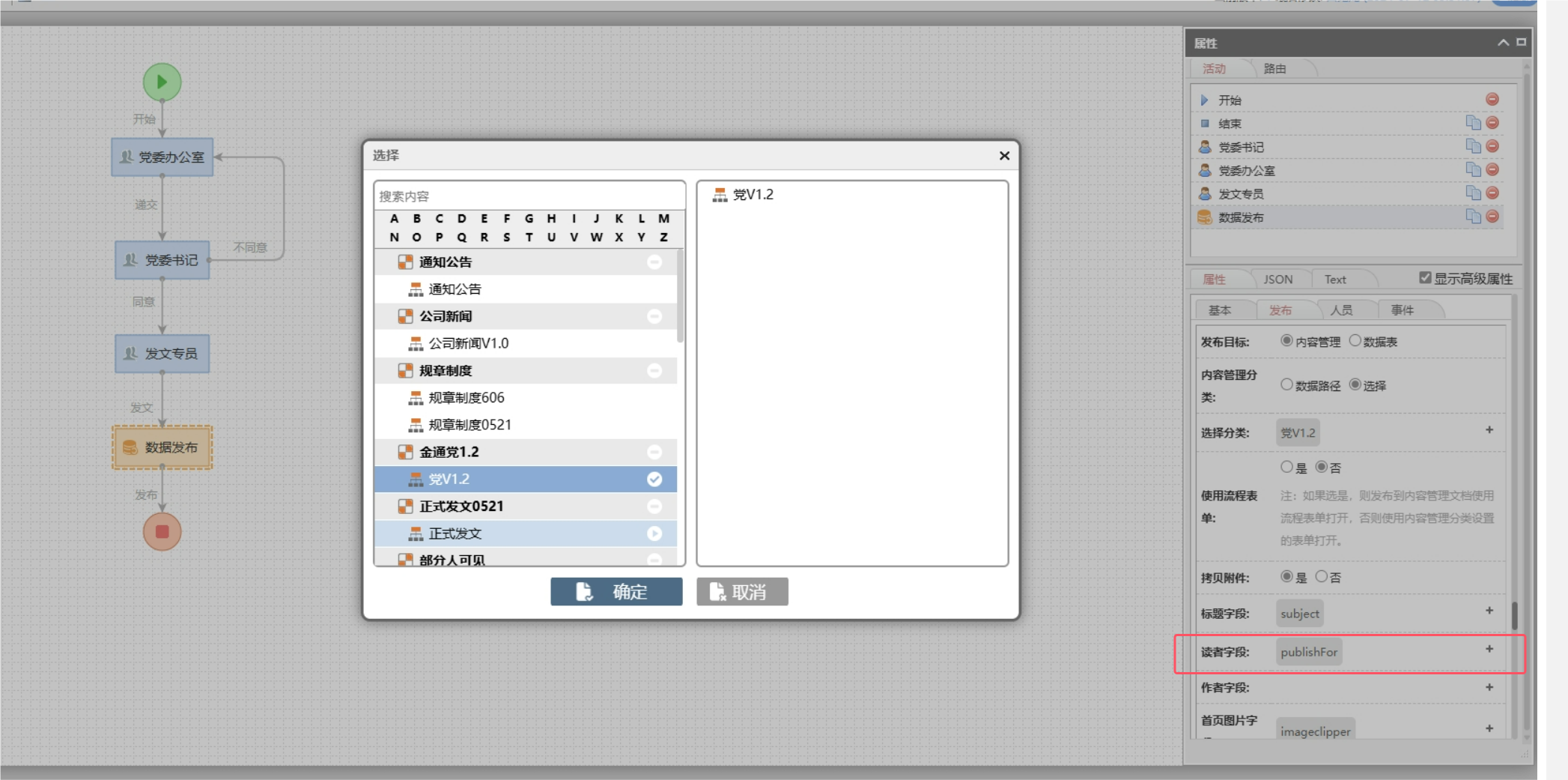Delete the 开始 activity with its red icon
The image size is (1568, 780).
(x=1492, y=100)
